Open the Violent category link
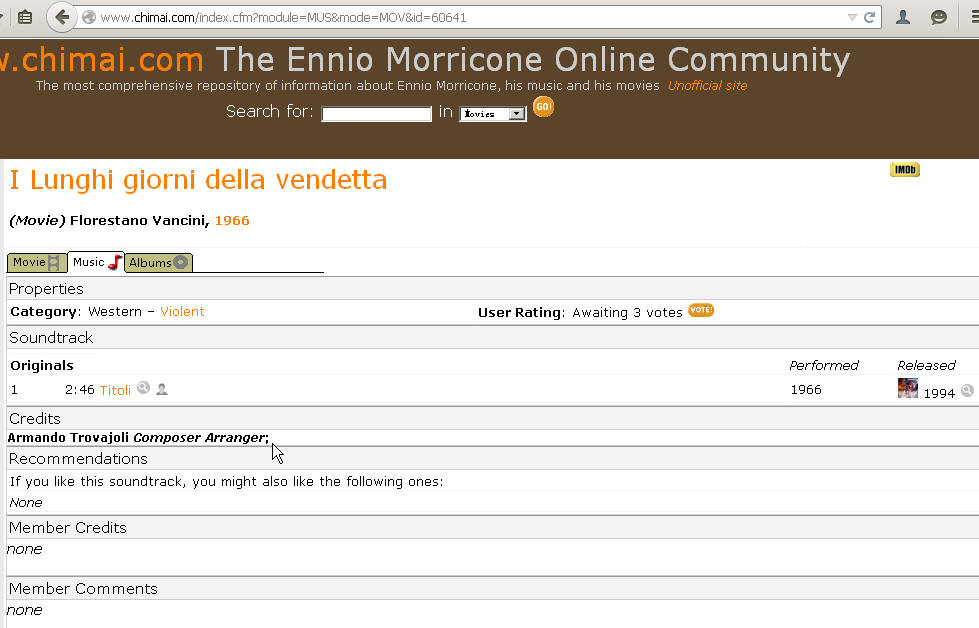The height and width of the screenshot is (628, 979). 182,312
